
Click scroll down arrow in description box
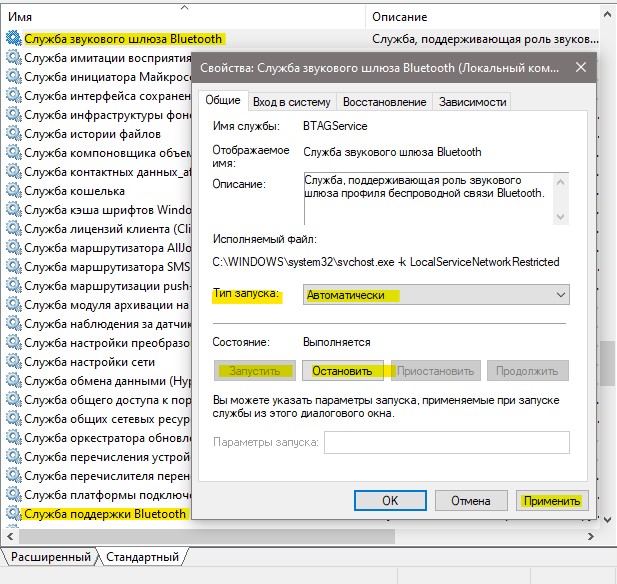(561, 217)
